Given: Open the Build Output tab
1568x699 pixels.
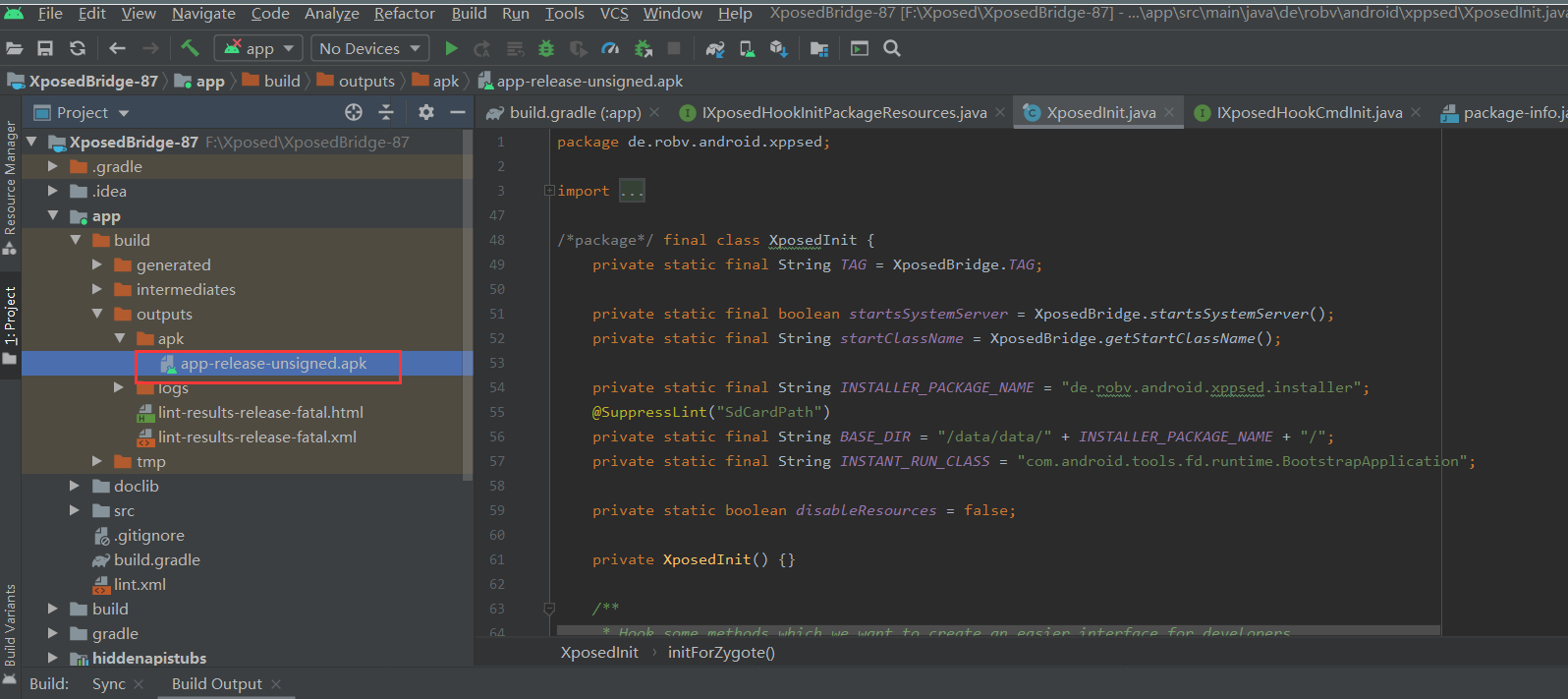Looking at the screenshot, I should pos(216,683).
